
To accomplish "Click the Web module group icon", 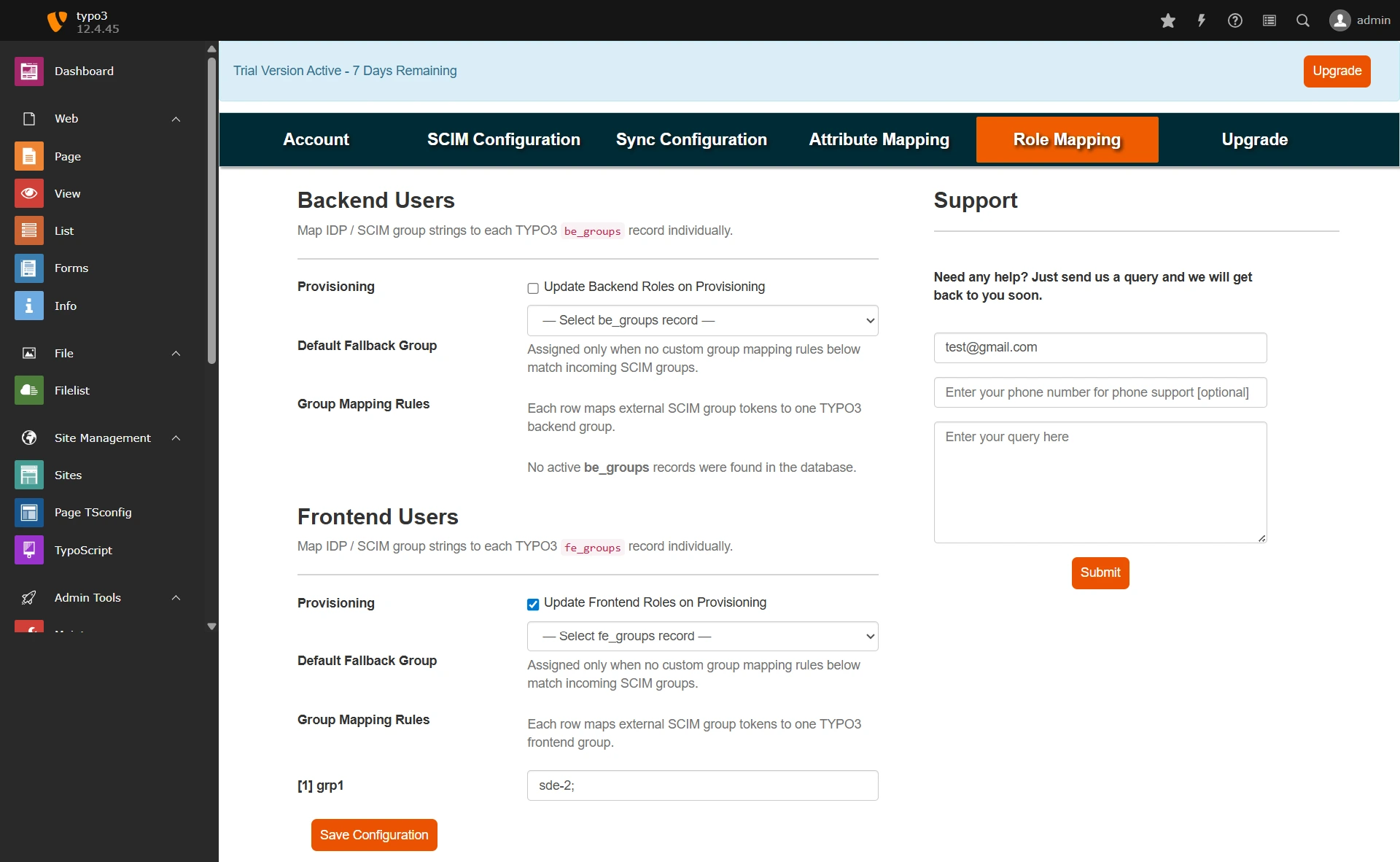I will pos(29,119).
